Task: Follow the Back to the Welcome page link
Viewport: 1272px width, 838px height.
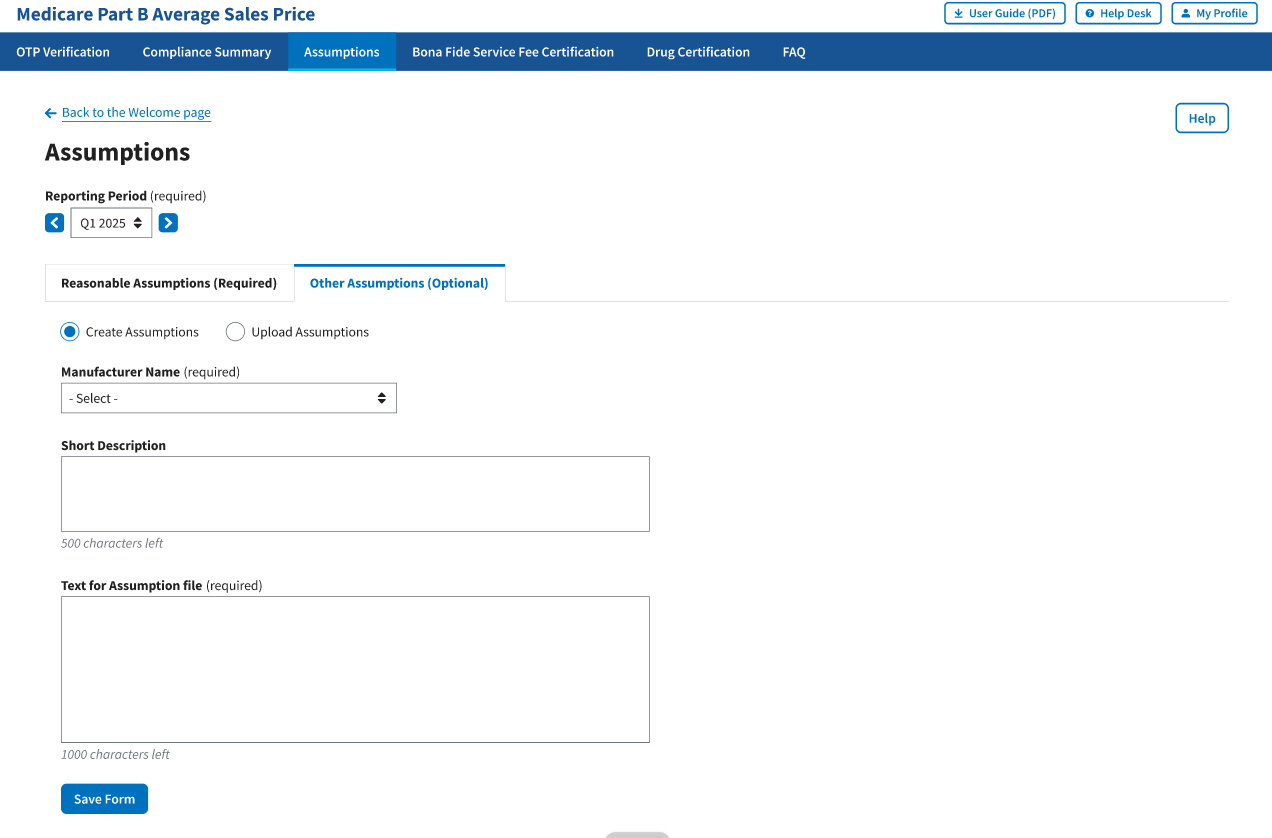Action: [x=136, y=113]
